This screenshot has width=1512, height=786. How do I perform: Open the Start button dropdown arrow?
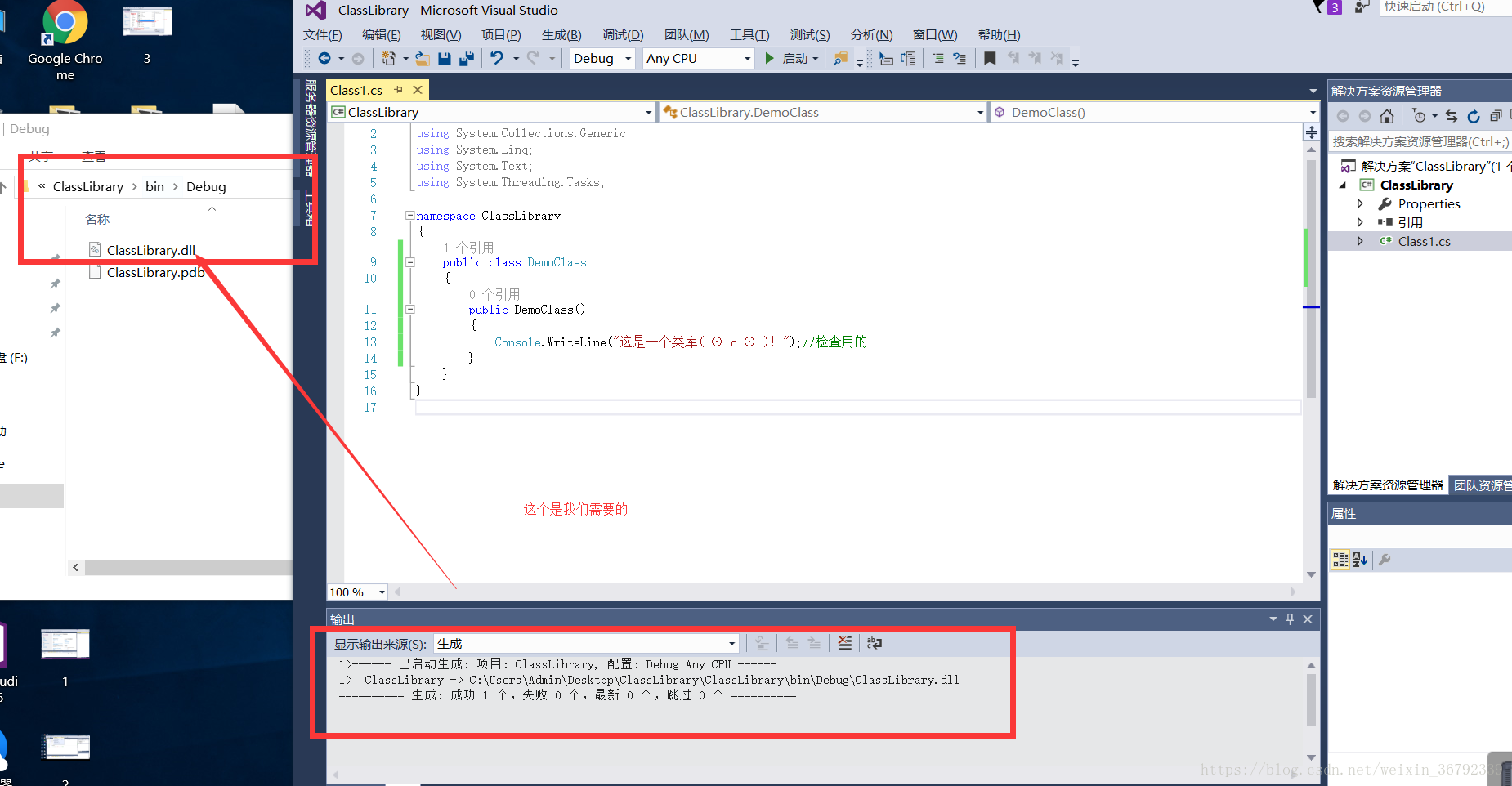coord(816,59)
